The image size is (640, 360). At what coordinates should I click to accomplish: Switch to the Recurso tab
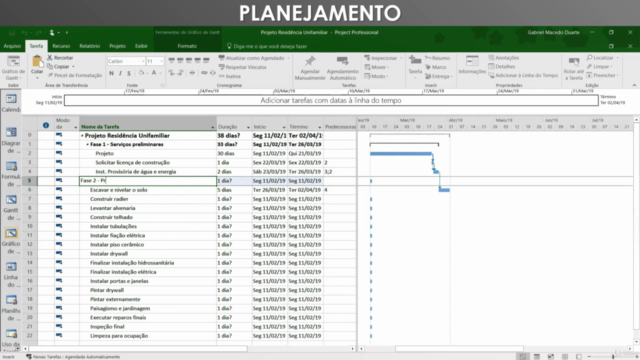click(x=61, y=46)
